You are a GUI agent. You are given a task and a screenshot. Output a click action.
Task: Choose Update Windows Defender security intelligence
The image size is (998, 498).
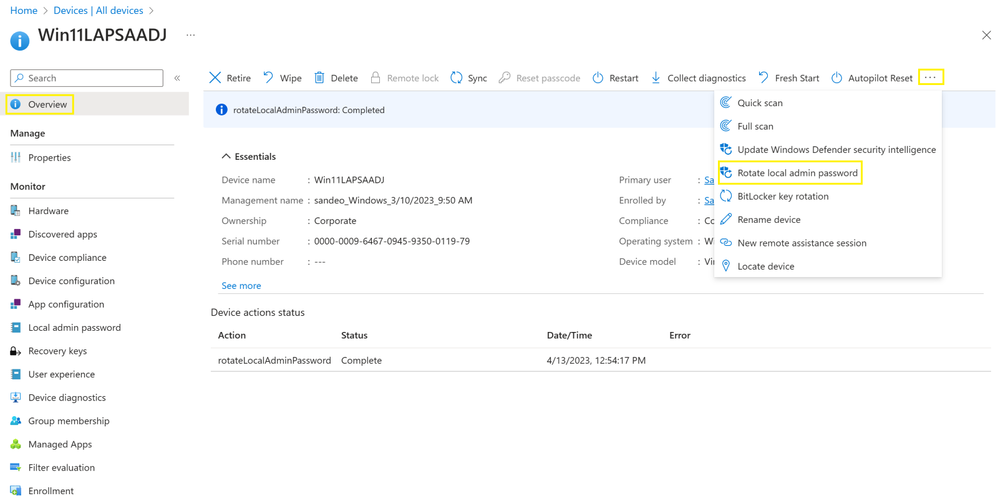[x=827, y=150]
